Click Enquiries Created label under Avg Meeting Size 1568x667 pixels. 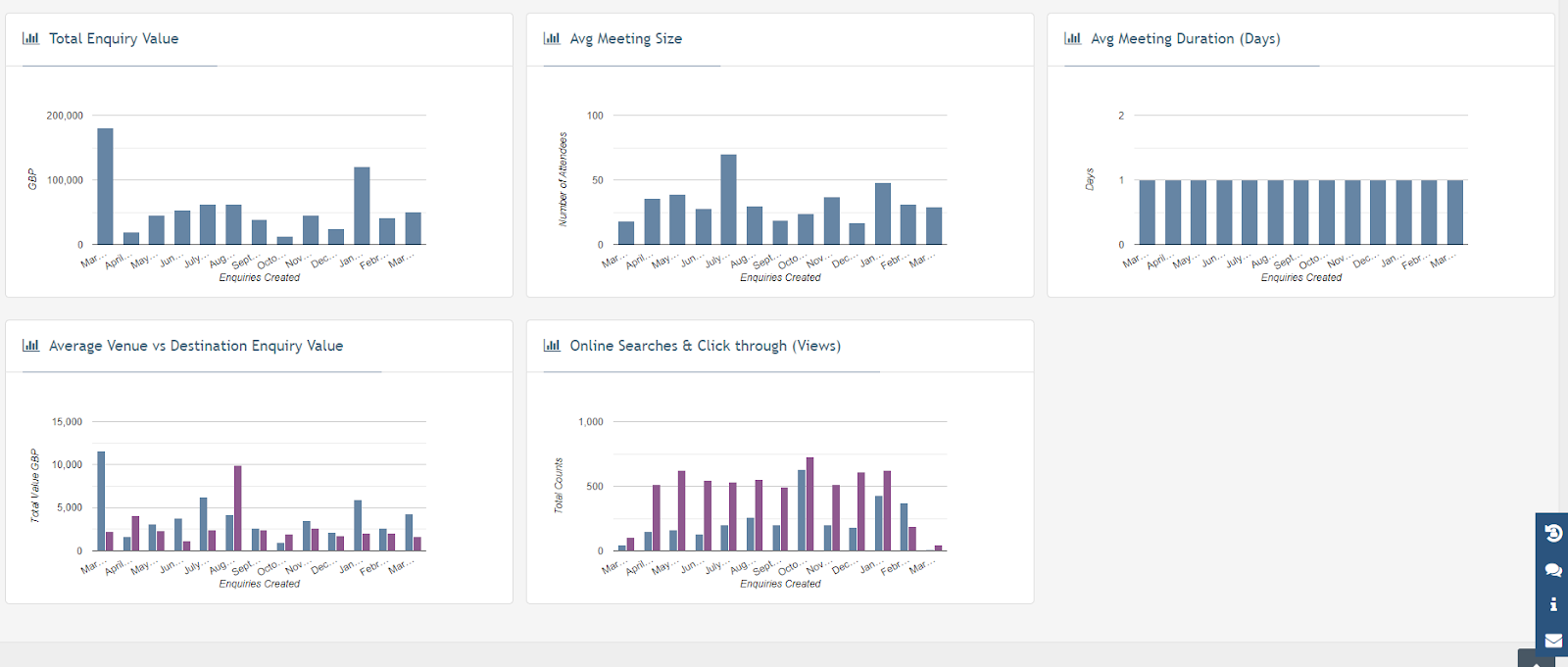point(780,278)
